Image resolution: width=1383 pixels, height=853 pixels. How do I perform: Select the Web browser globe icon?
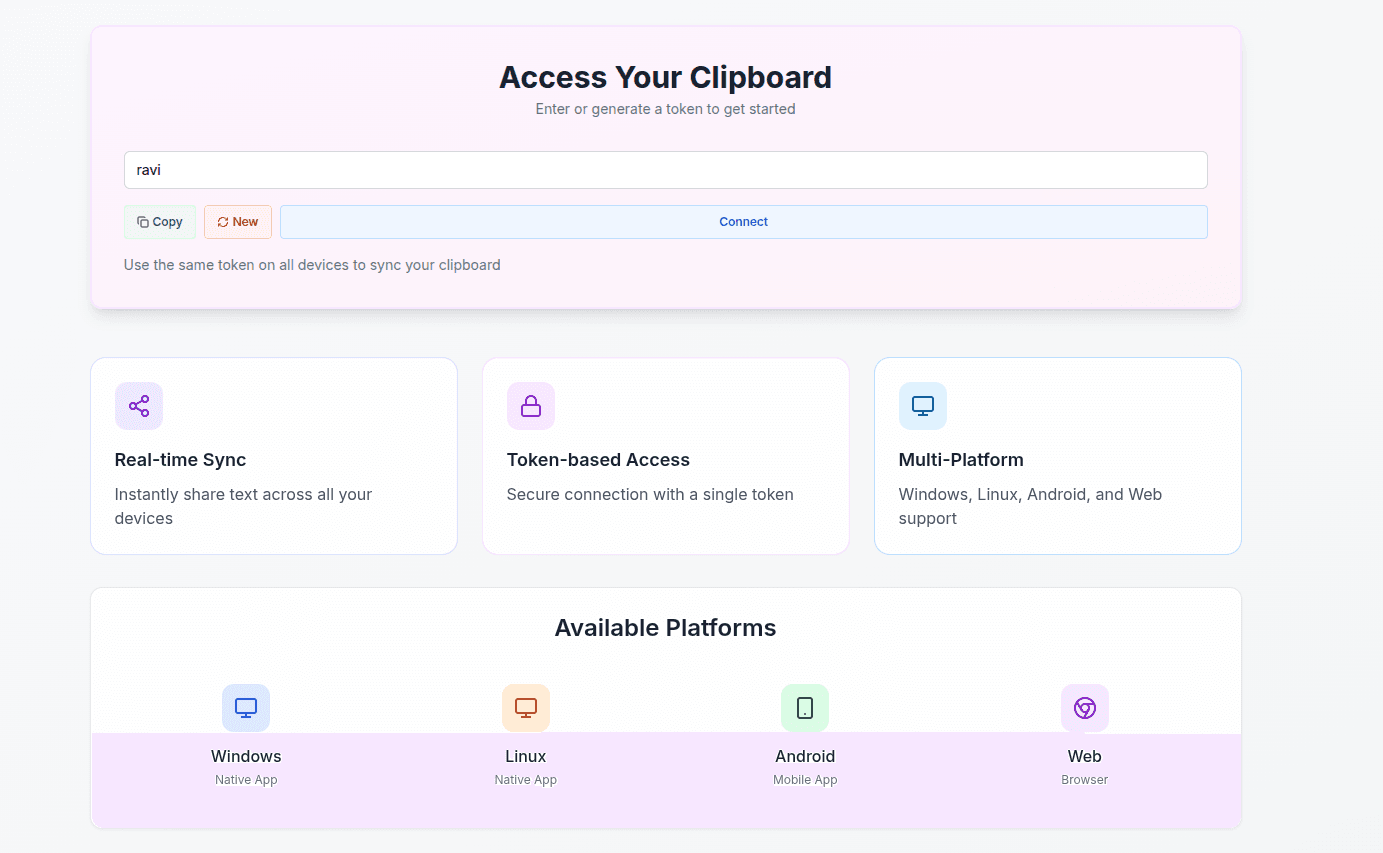1084,708
